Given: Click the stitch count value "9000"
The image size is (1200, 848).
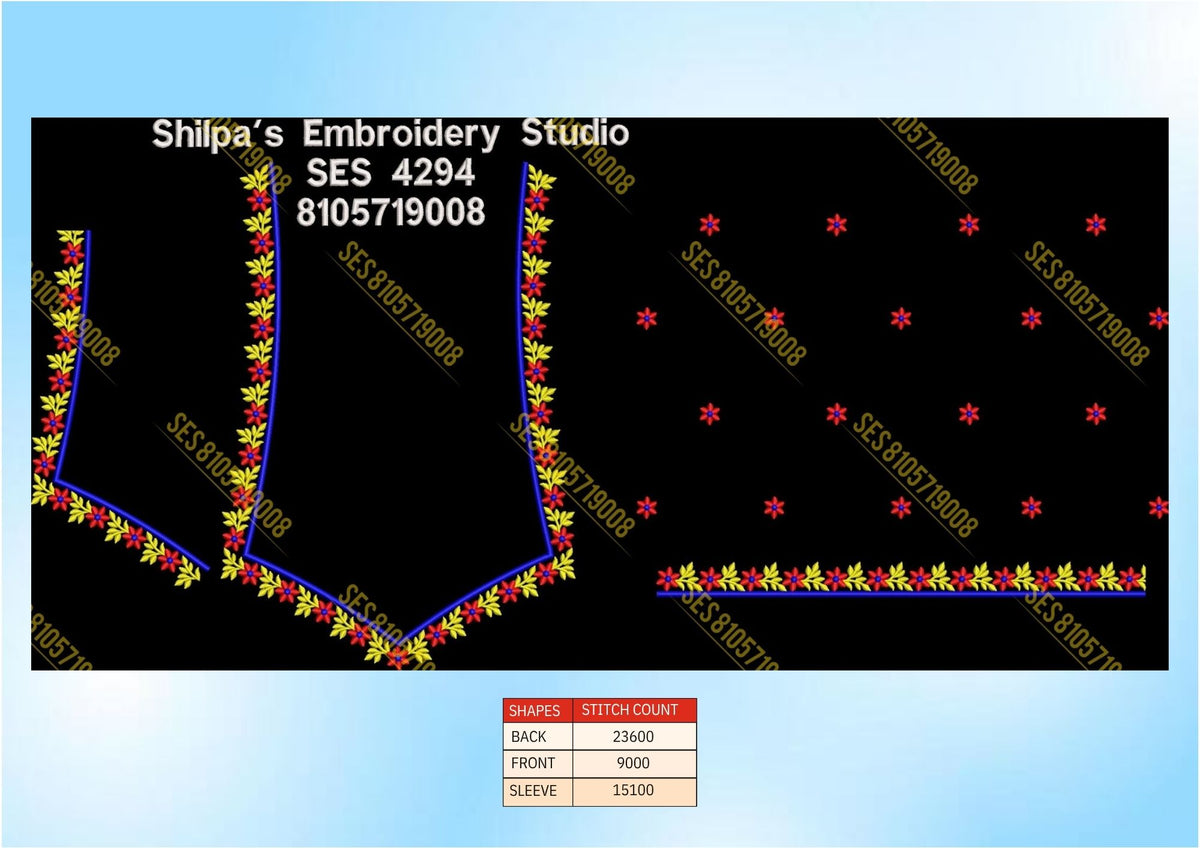Looking at the screenshot, I should pos(634,763).
